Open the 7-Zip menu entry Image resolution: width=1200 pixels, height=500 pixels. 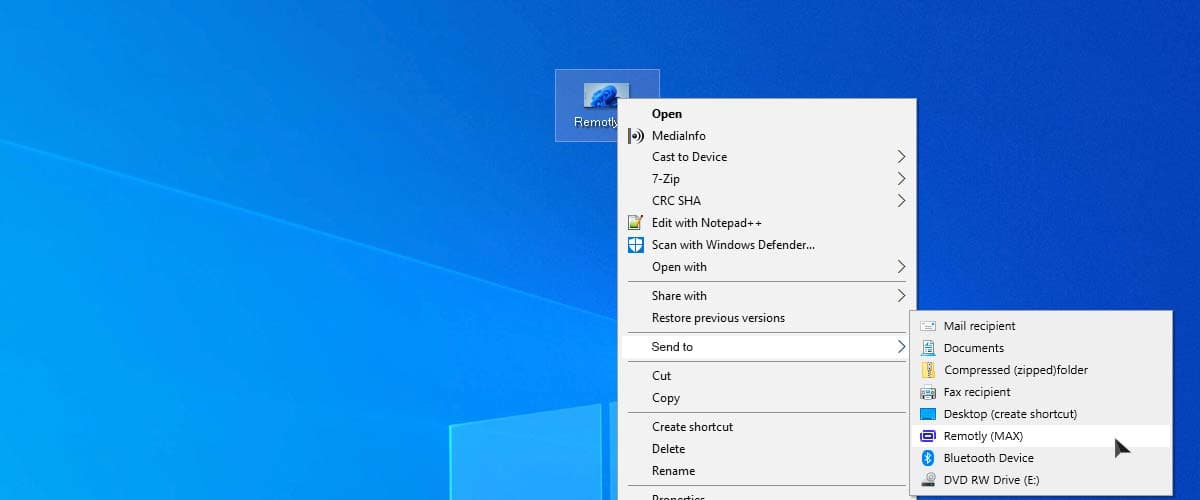click(x=767, y=179)
